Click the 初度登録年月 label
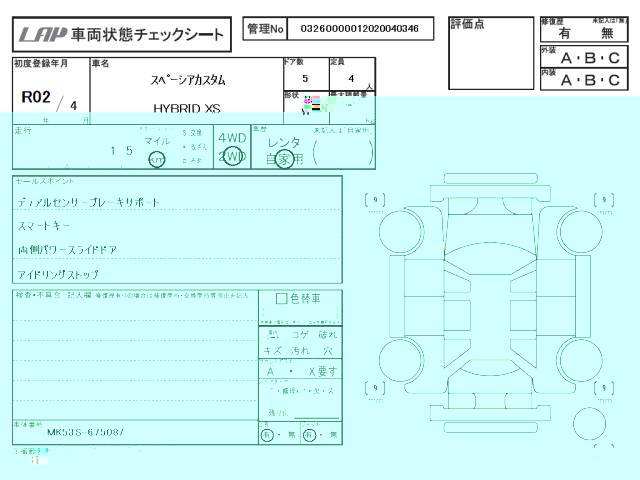Screen dimensions: 640x480 pyautogui.click(x=41, y=64)
